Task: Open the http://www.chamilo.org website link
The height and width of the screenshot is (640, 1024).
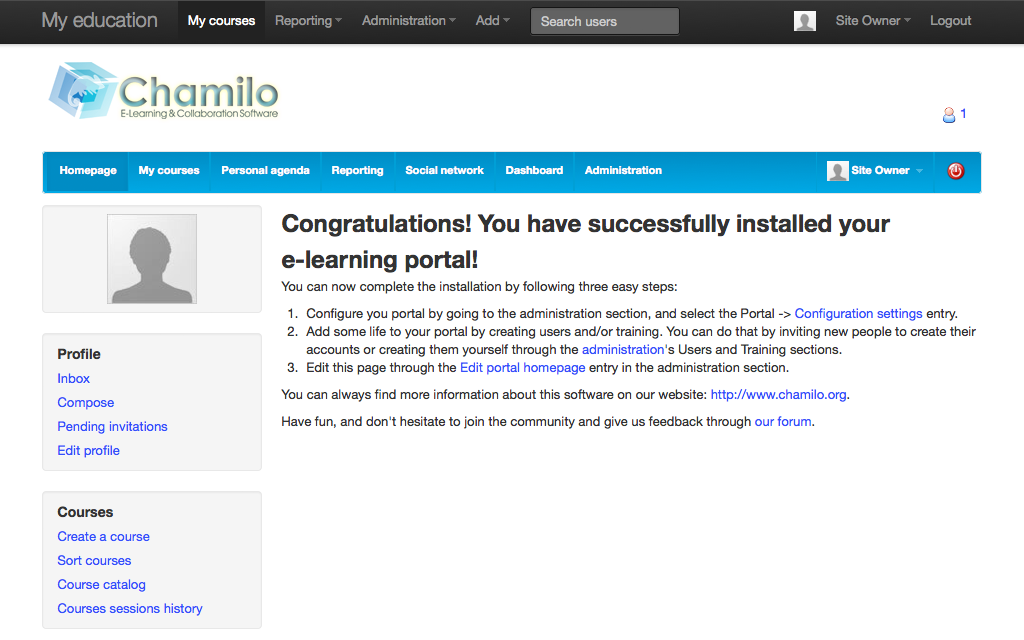Action: (778, 394)
